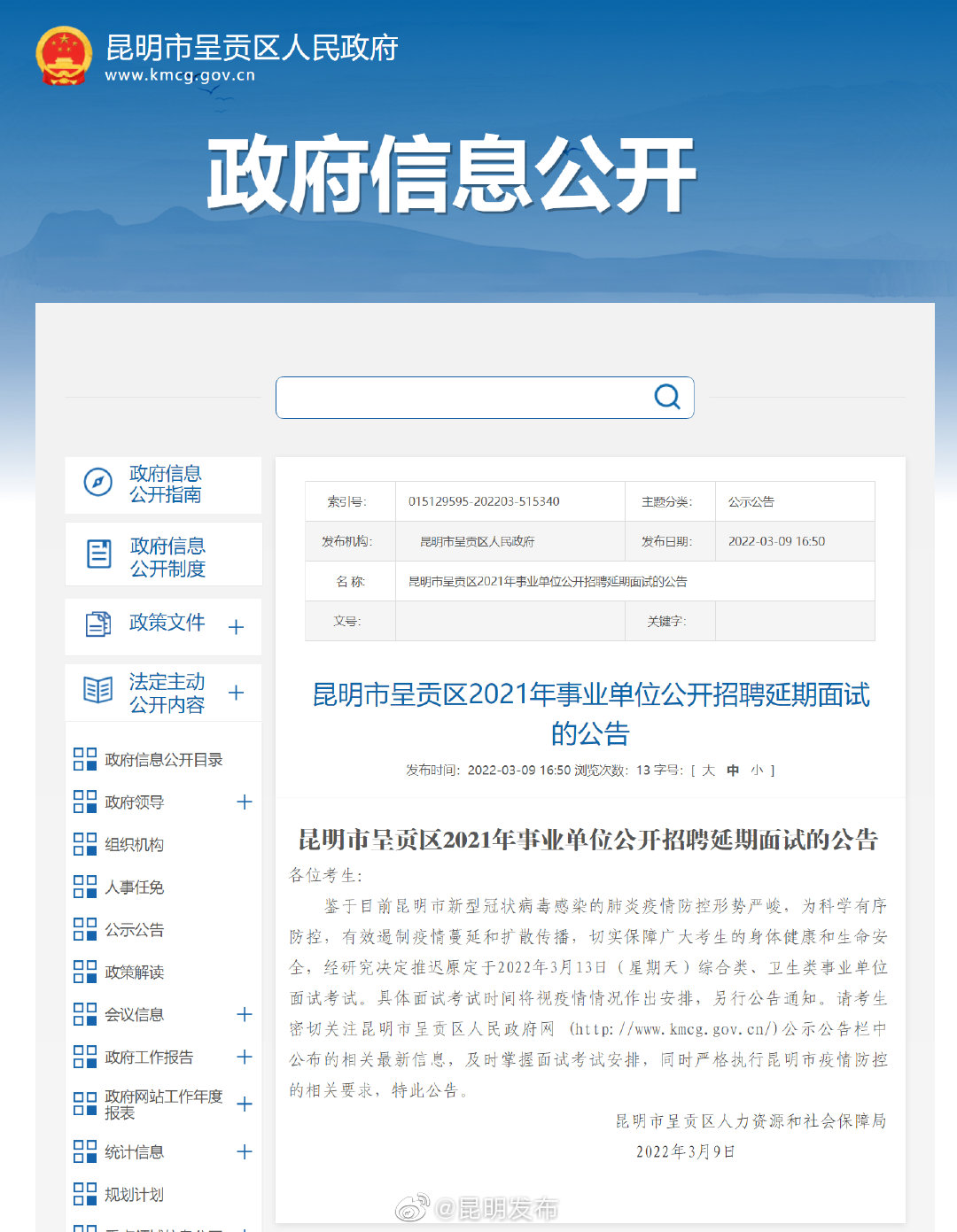Click the 公示公告 value in 主题分类 row
Screen dimensions: 957x1232
(x=751, y=501)
